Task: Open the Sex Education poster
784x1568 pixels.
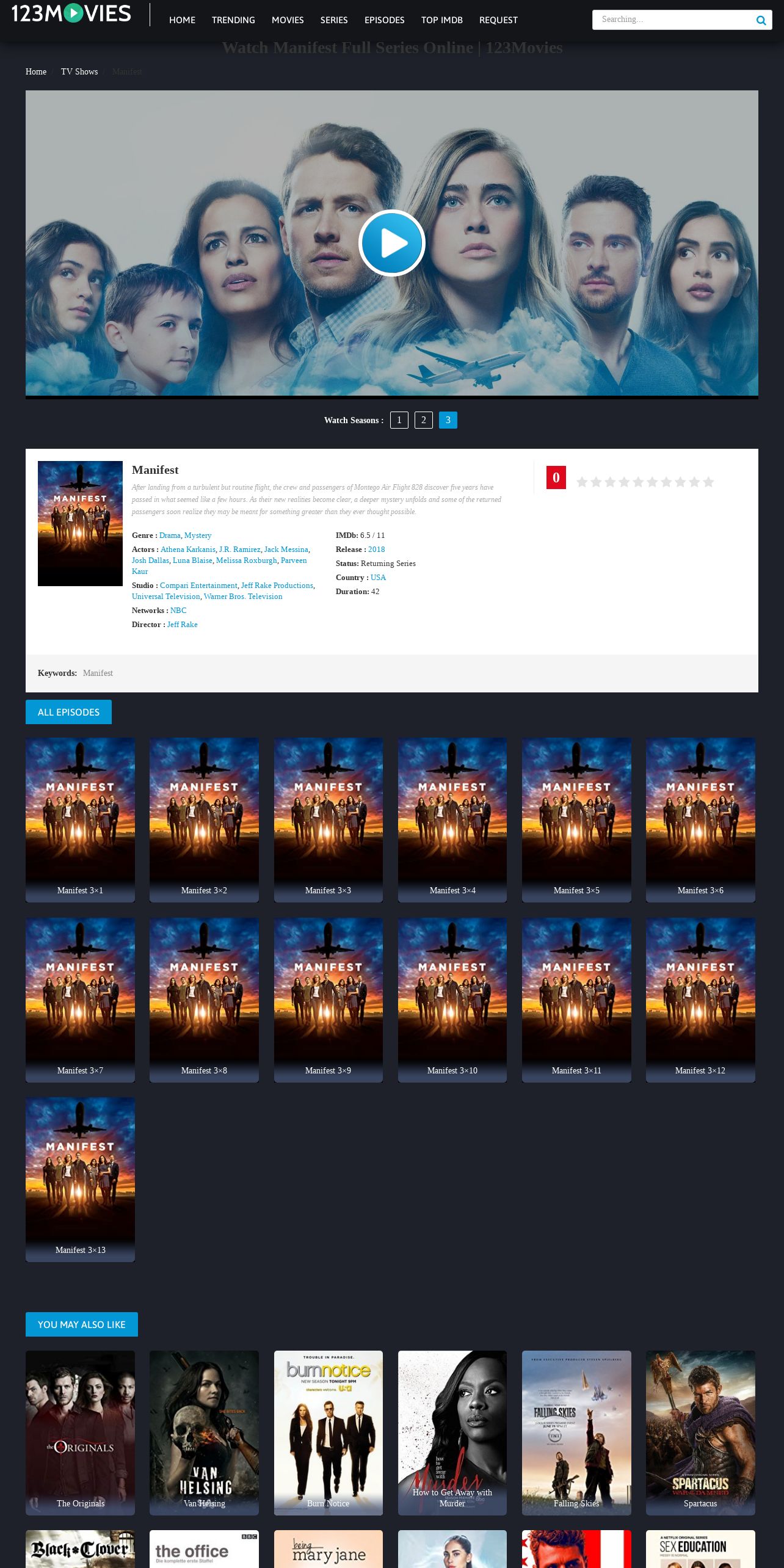Action: tap(700, 1549)
